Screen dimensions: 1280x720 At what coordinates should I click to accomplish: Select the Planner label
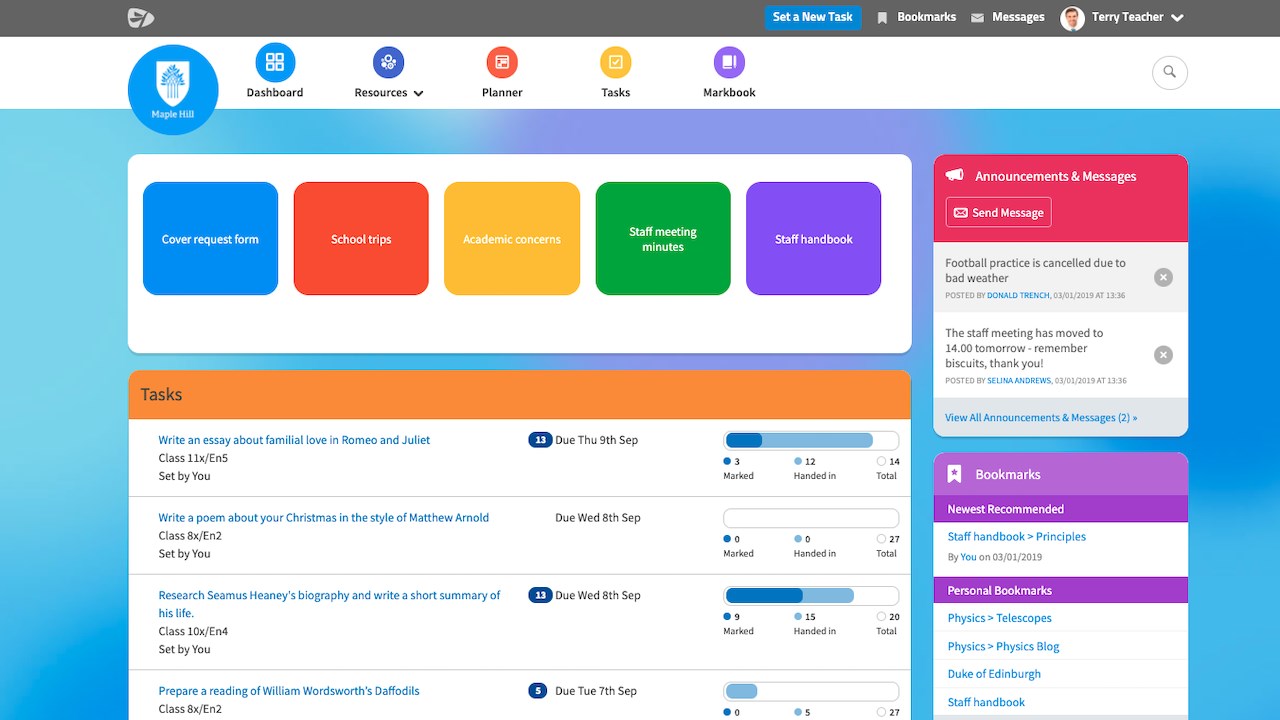pyautogui.click(x=502, y=92)
